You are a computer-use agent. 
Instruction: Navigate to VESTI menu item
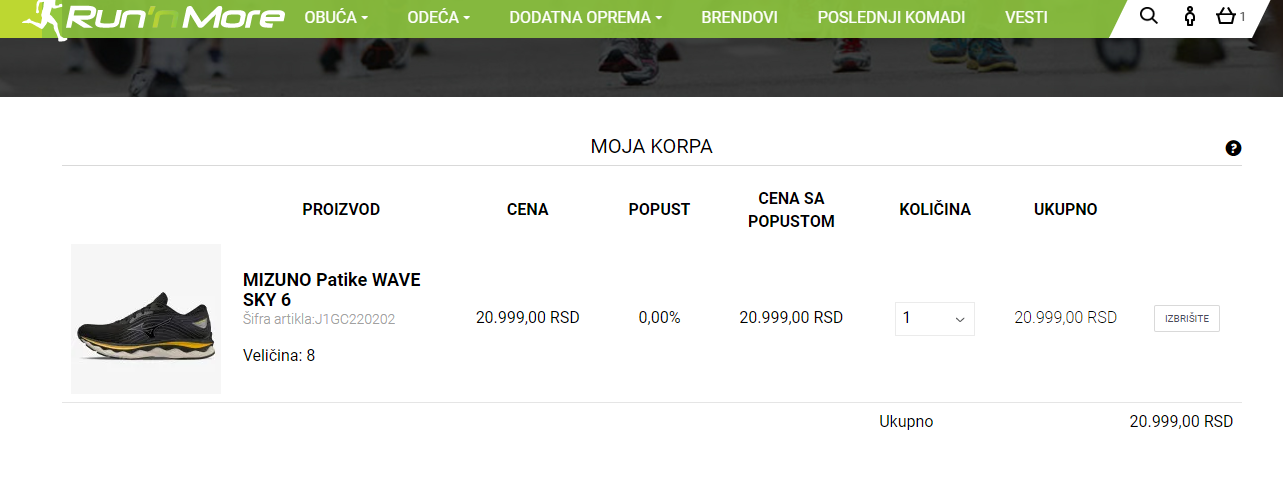[1026, 18]
